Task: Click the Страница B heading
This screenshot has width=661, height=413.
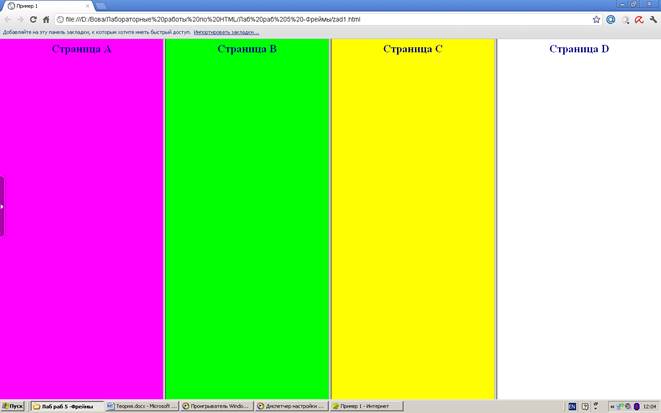Action: (x=247, y=49)
